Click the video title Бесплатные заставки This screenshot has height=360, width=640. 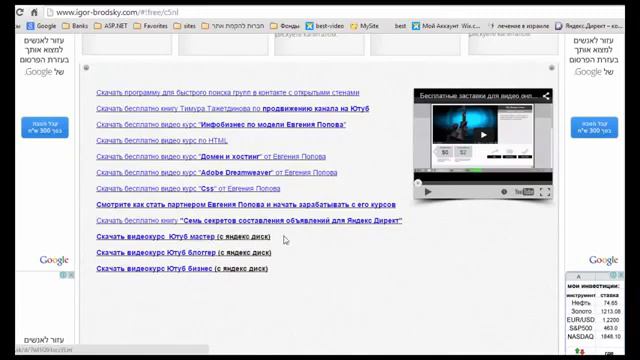478,96
